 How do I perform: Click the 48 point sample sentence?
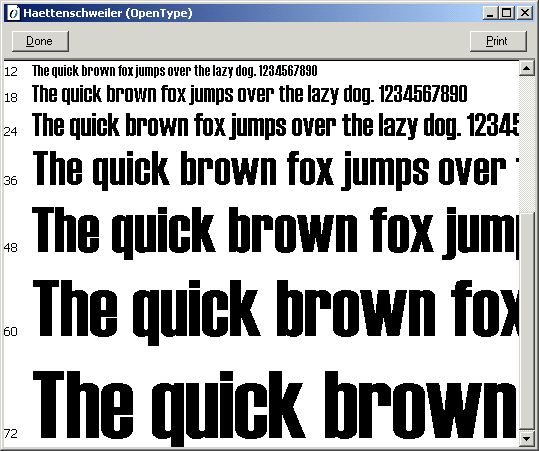(275, 233)
